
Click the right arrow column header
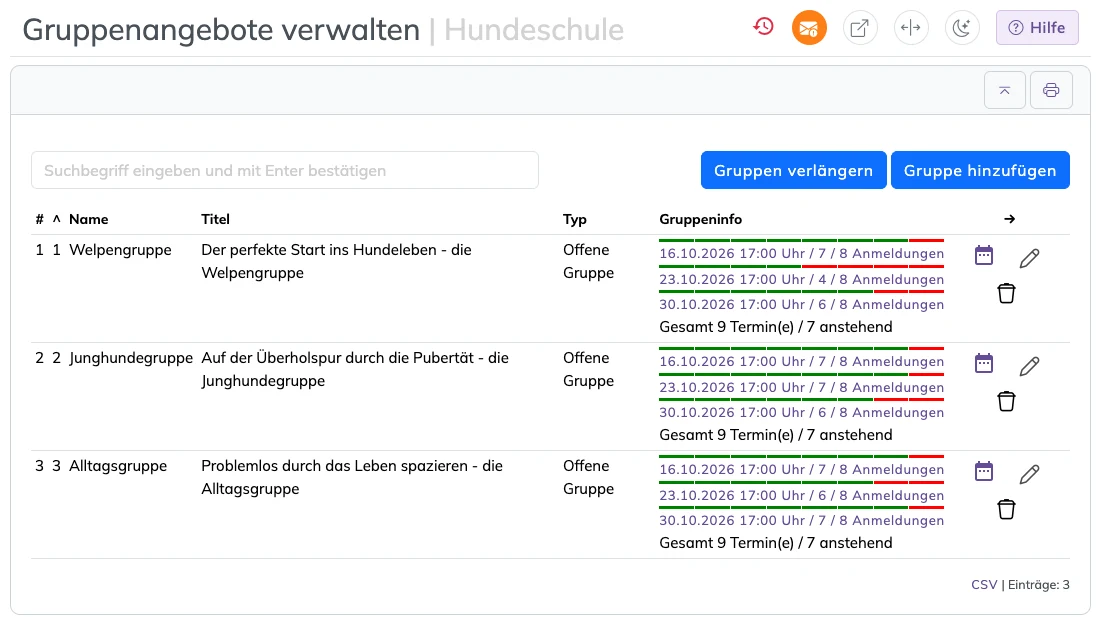click(1010, 219)
